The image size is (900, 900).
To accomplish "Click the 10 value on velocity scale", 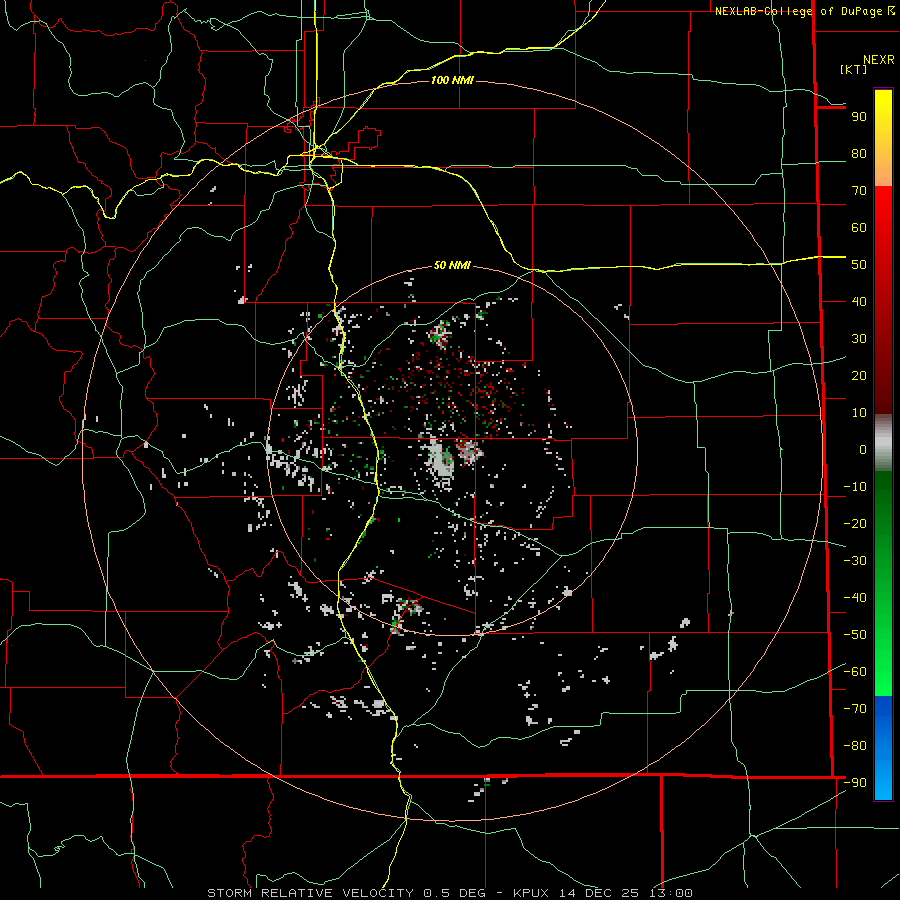I will pyautogui.click(x=859, y=413).
